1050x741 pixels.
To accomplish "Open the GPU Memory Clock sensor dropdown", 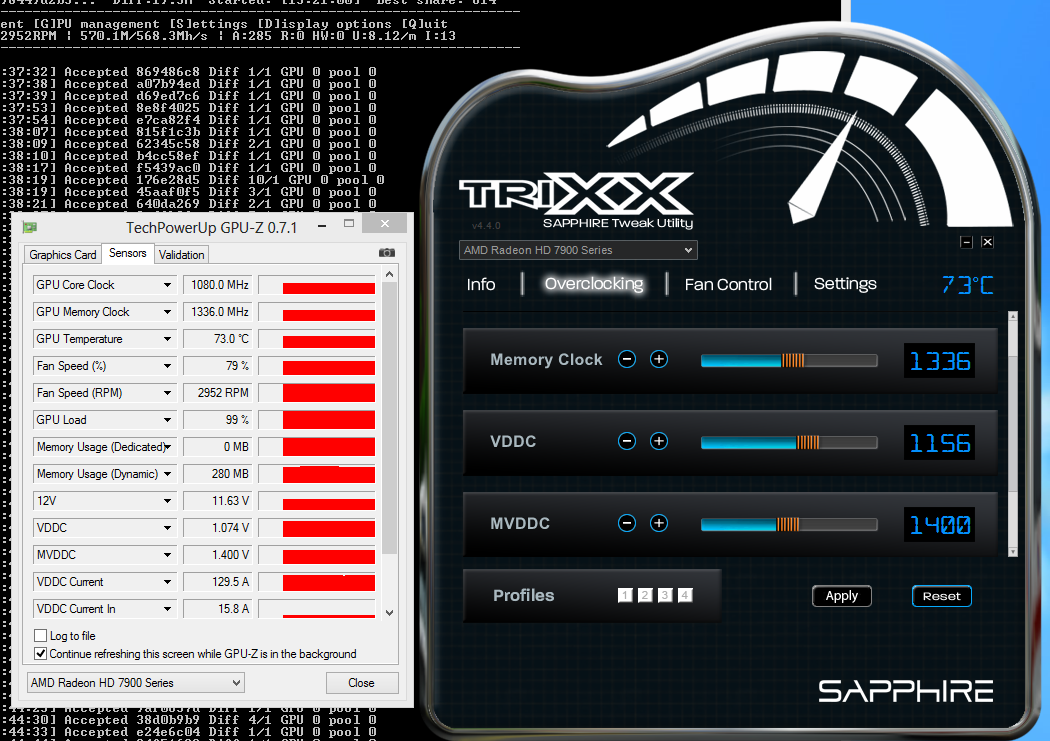I will 167,312.
